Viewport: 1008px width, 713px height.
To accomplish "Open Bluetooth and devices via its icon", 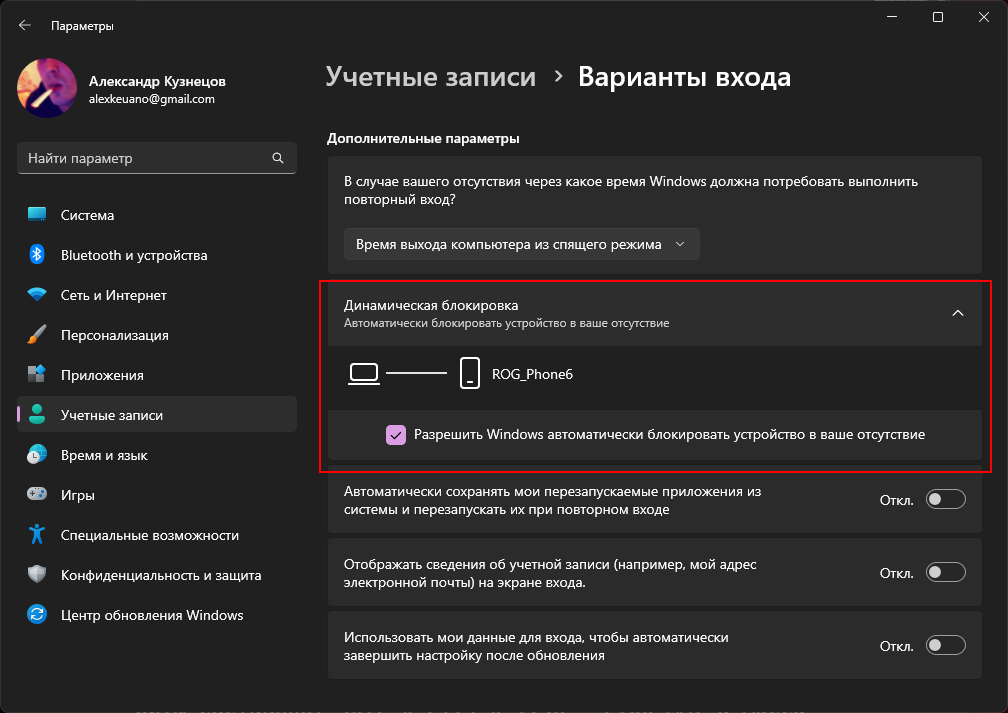I will [37, 255].
